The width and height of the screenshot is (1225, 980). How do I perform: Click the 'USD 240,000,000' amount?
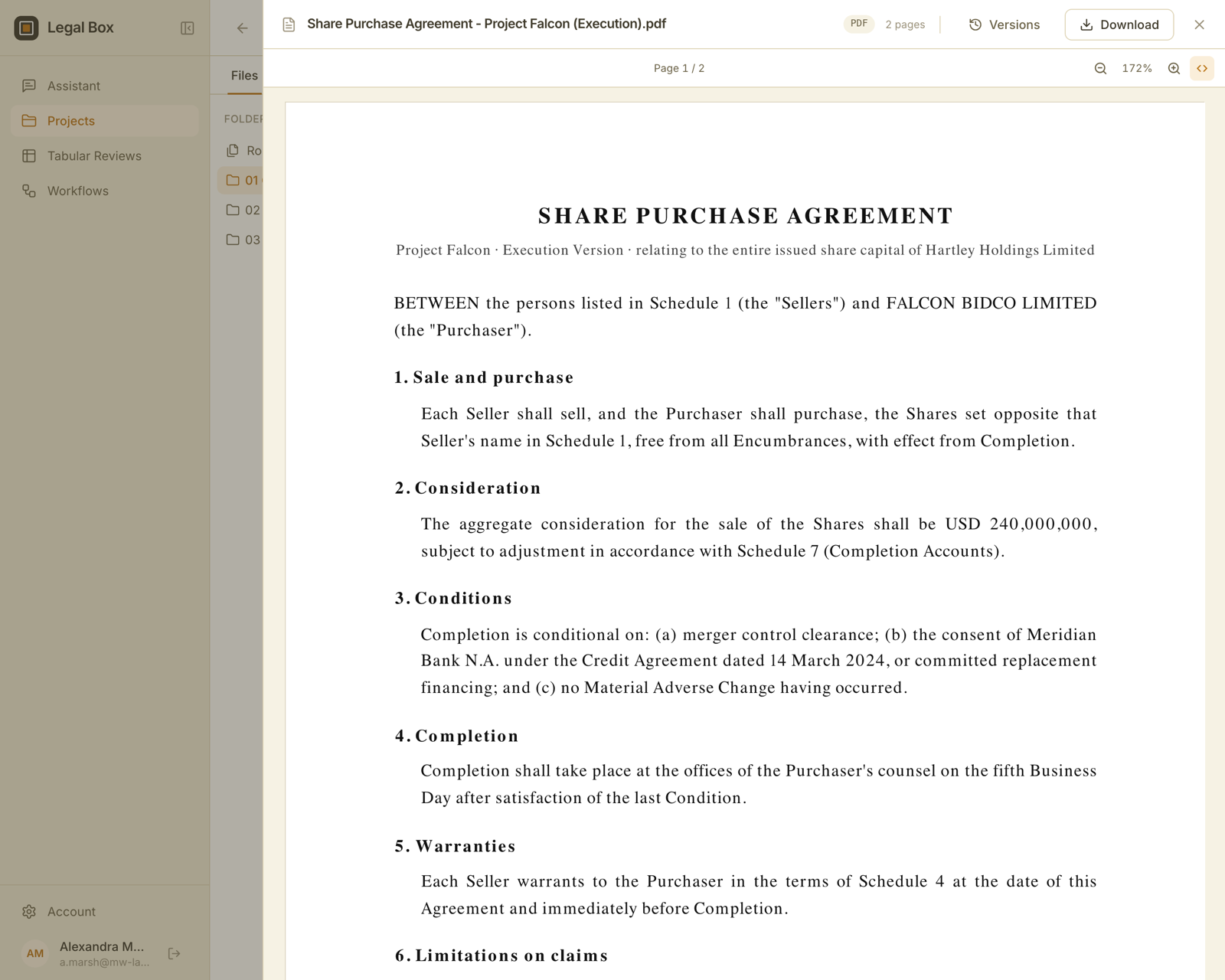pyautogui.click(x=1021, y=524)
